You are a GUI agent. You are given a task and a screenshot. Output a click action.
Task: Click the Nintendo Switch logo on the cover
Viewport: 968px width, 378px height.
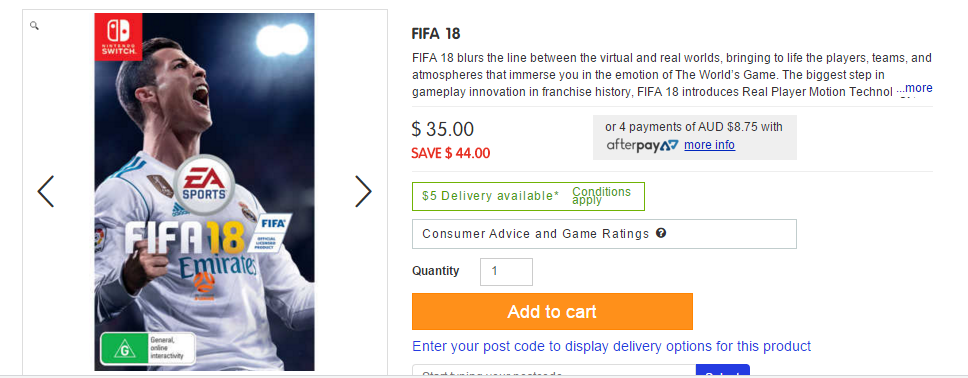pos(118,37)
